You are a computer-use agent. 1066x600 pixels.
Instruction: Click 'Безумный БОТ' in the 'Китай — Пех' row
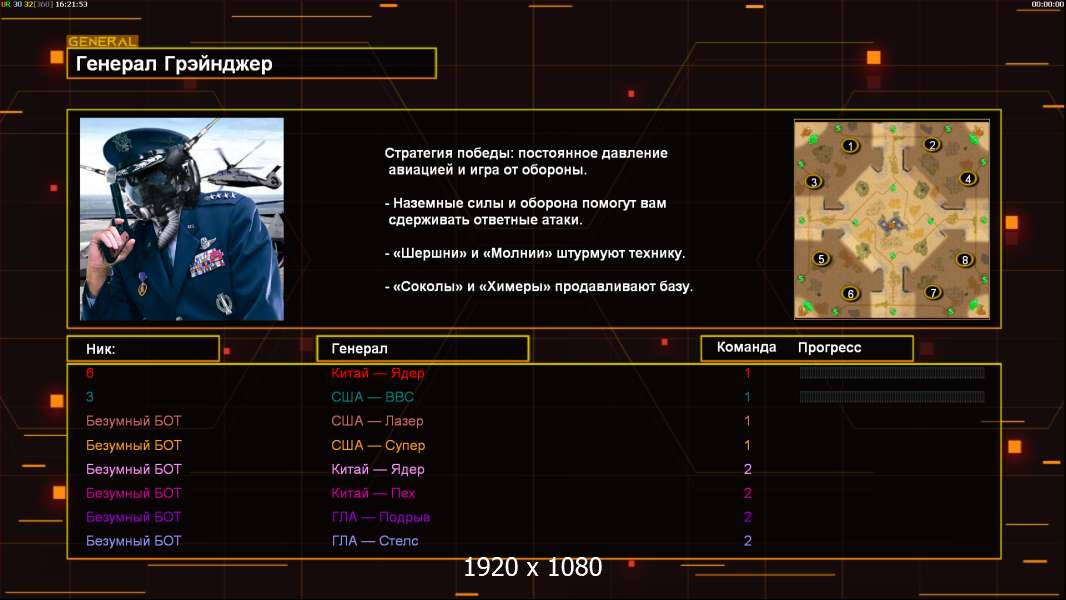[133, 493]
